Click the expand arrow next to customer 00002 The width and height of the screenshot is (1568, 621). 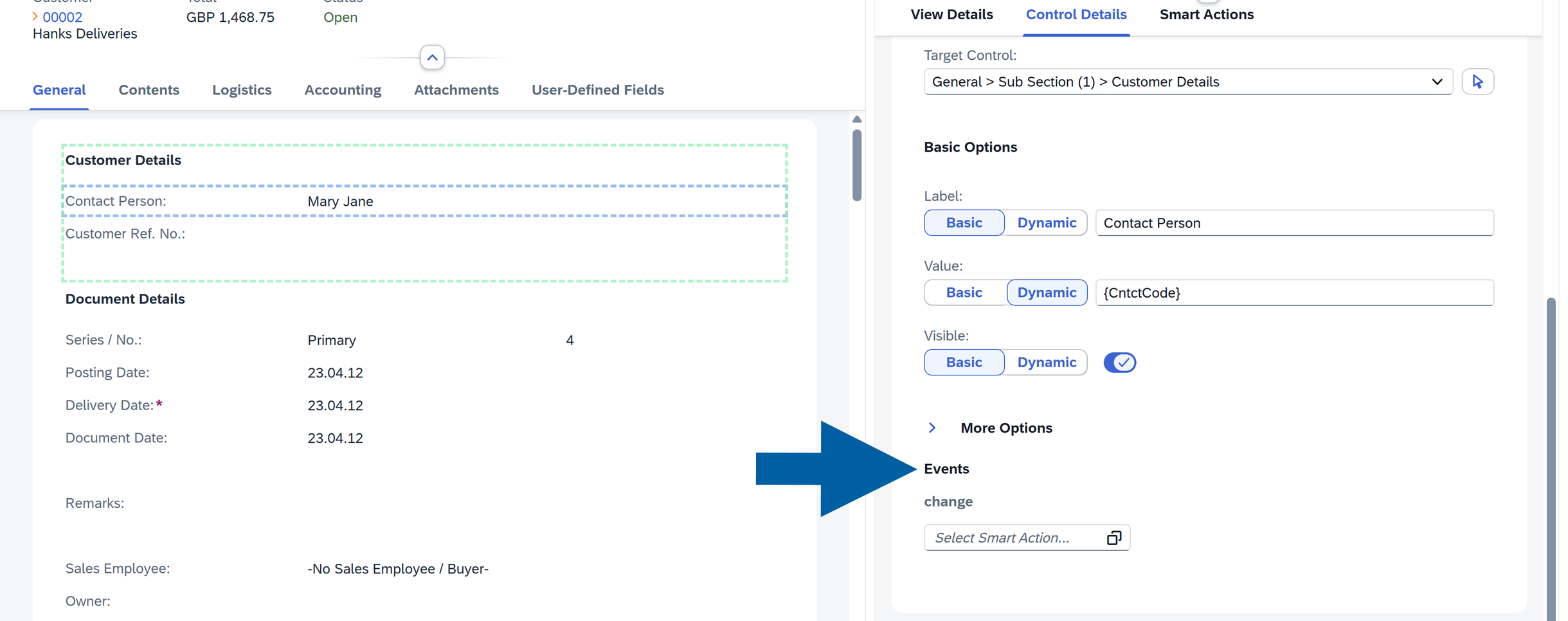coord(35,17)
